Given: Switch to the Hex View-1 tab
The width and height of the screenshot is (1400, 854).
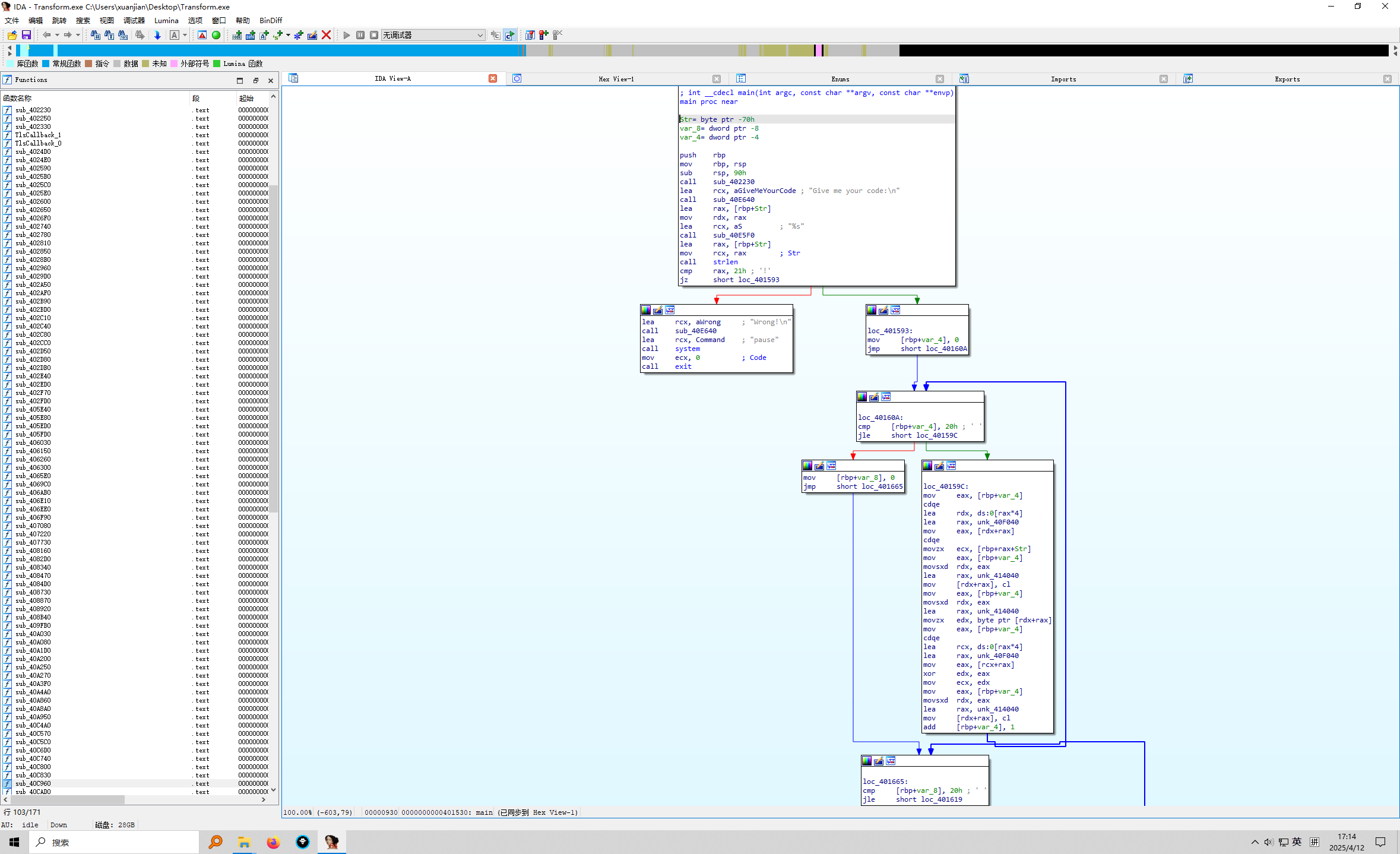Looking at the screenshot, I should [616, 79].
